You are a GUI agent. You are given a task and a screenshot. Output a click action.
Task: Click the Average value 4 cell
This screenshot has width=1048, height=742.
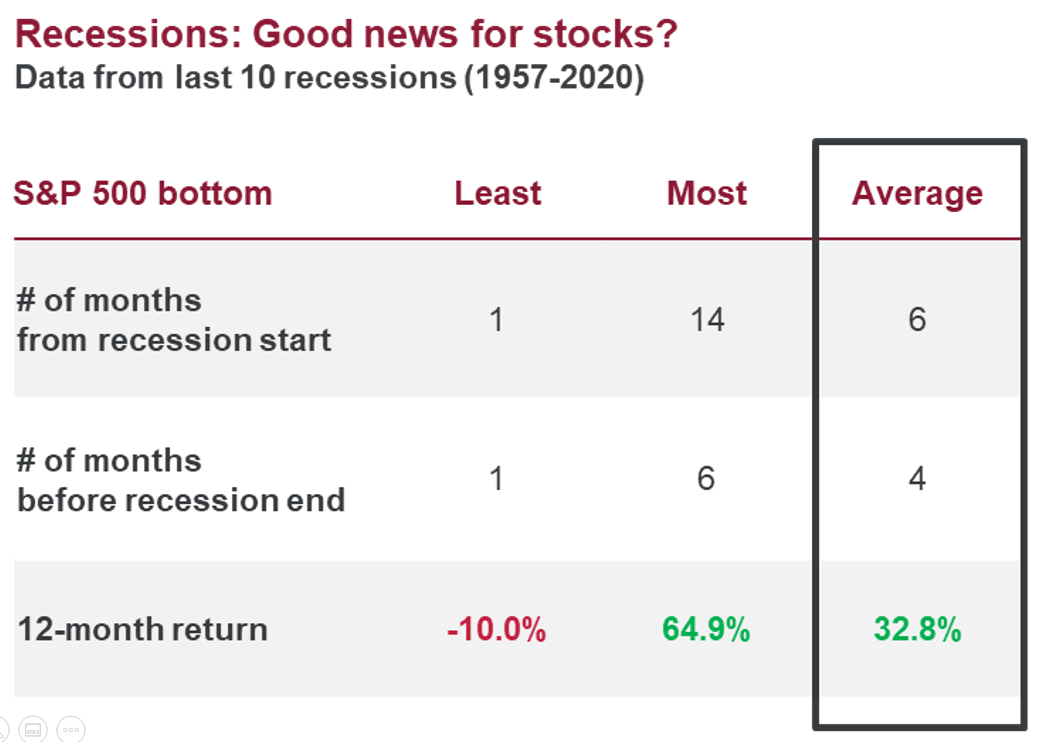point(917,479)
